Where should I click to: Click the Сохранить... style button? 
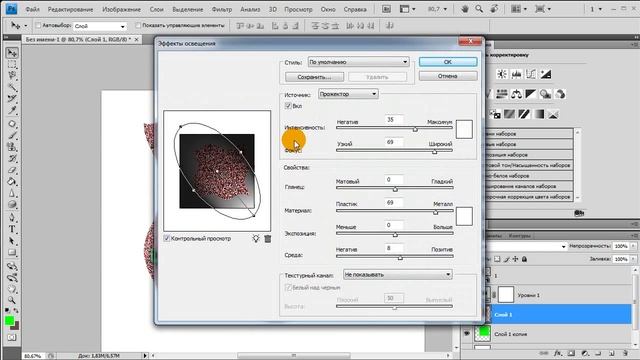pyautogui.click(x=314, y=77)
